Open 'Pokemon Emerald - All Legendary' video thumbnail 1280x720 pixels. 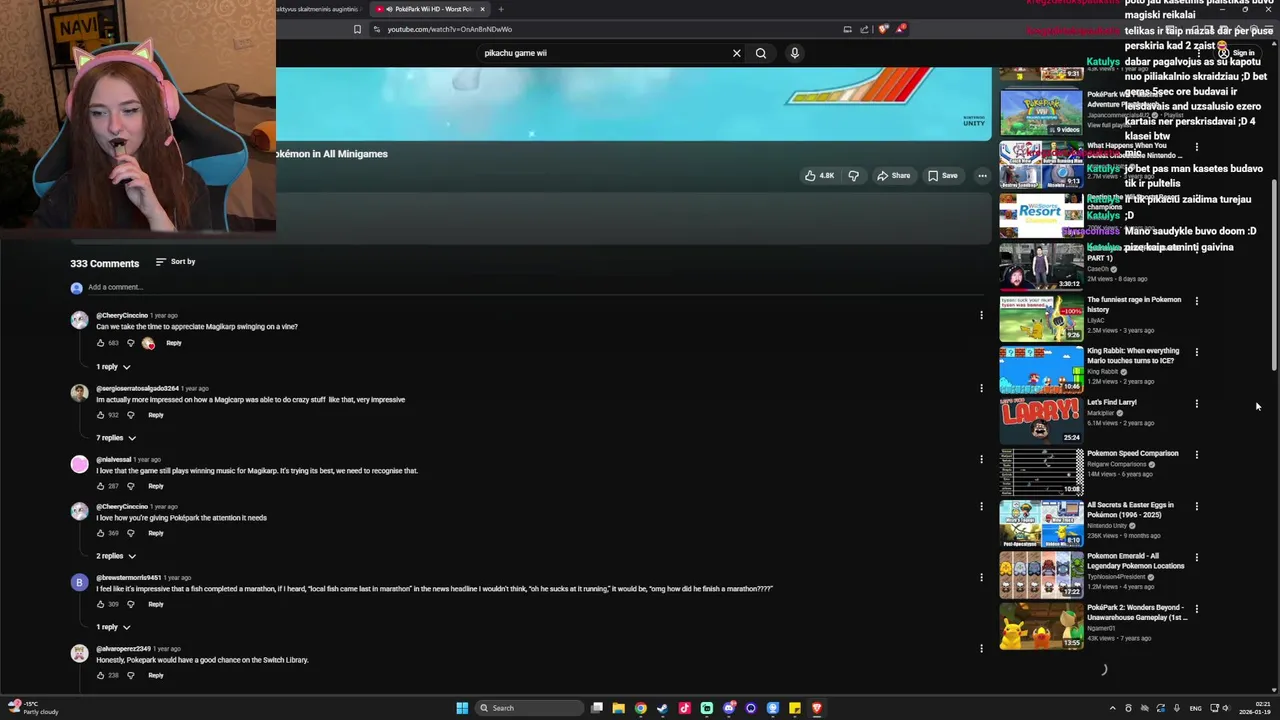point(1041,574)
